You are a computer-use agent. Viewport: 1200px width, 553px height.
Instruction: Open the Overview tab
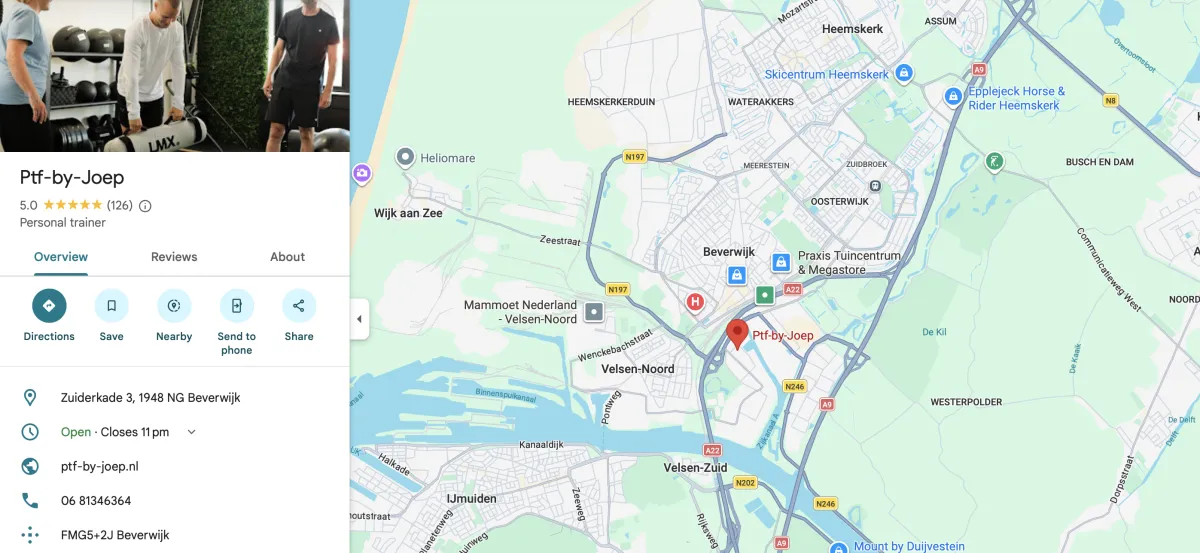coord(61,257)
